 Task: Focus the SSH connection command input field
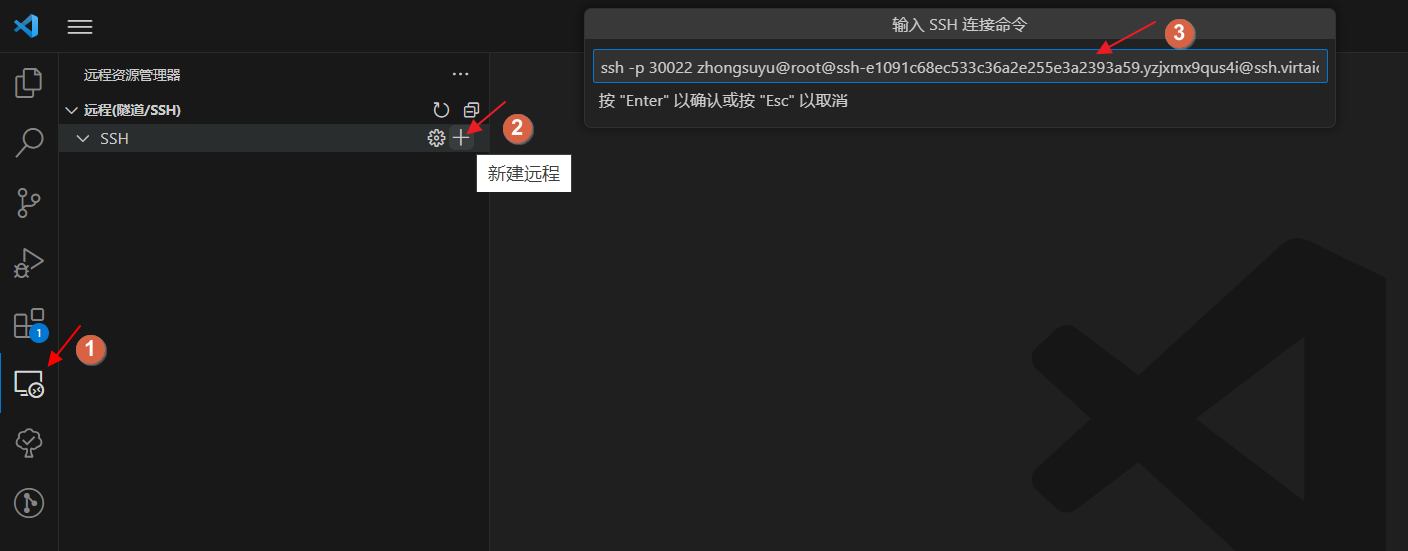960,66
